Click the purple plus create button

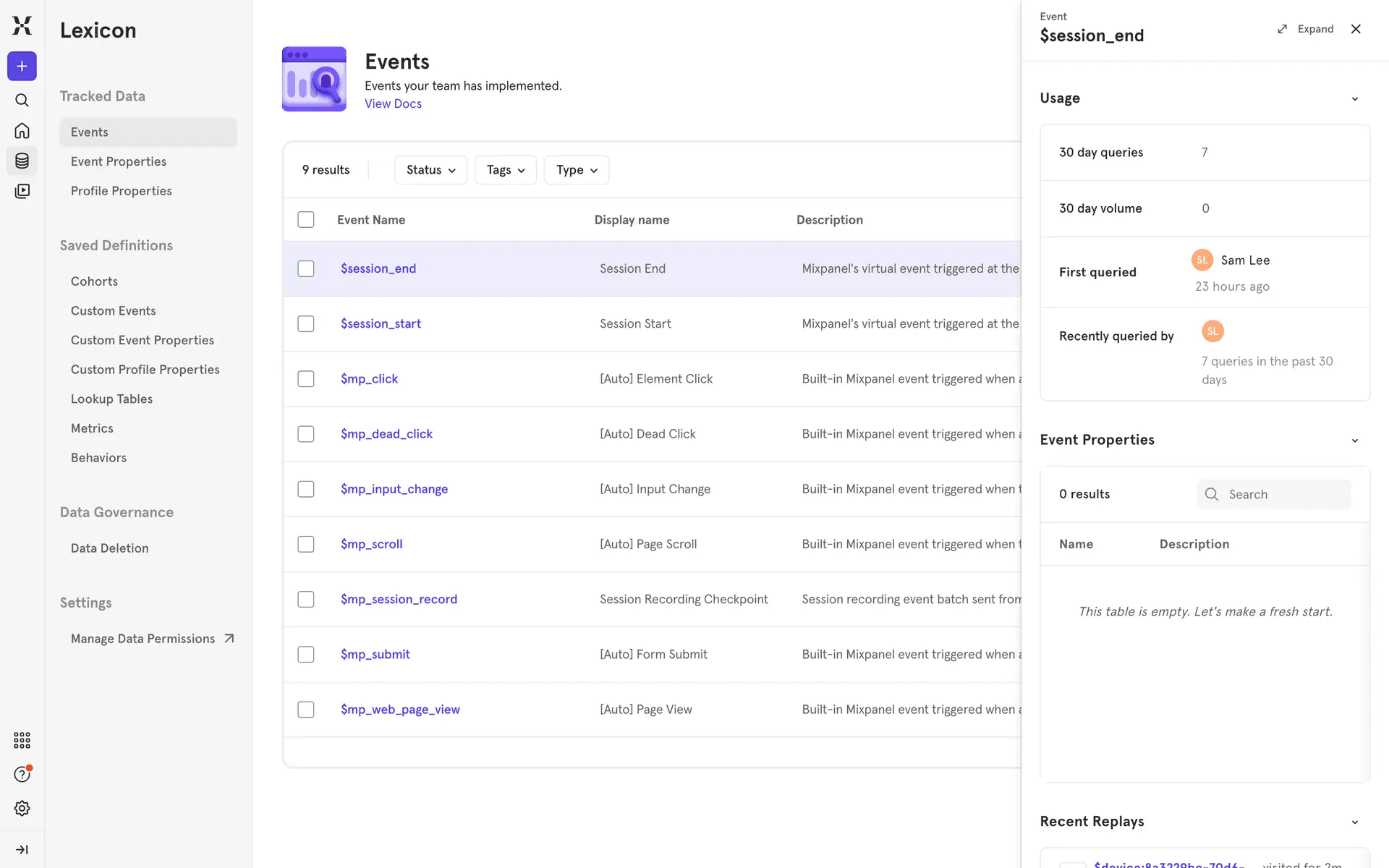pyautogui.click(x=22, y=67)
